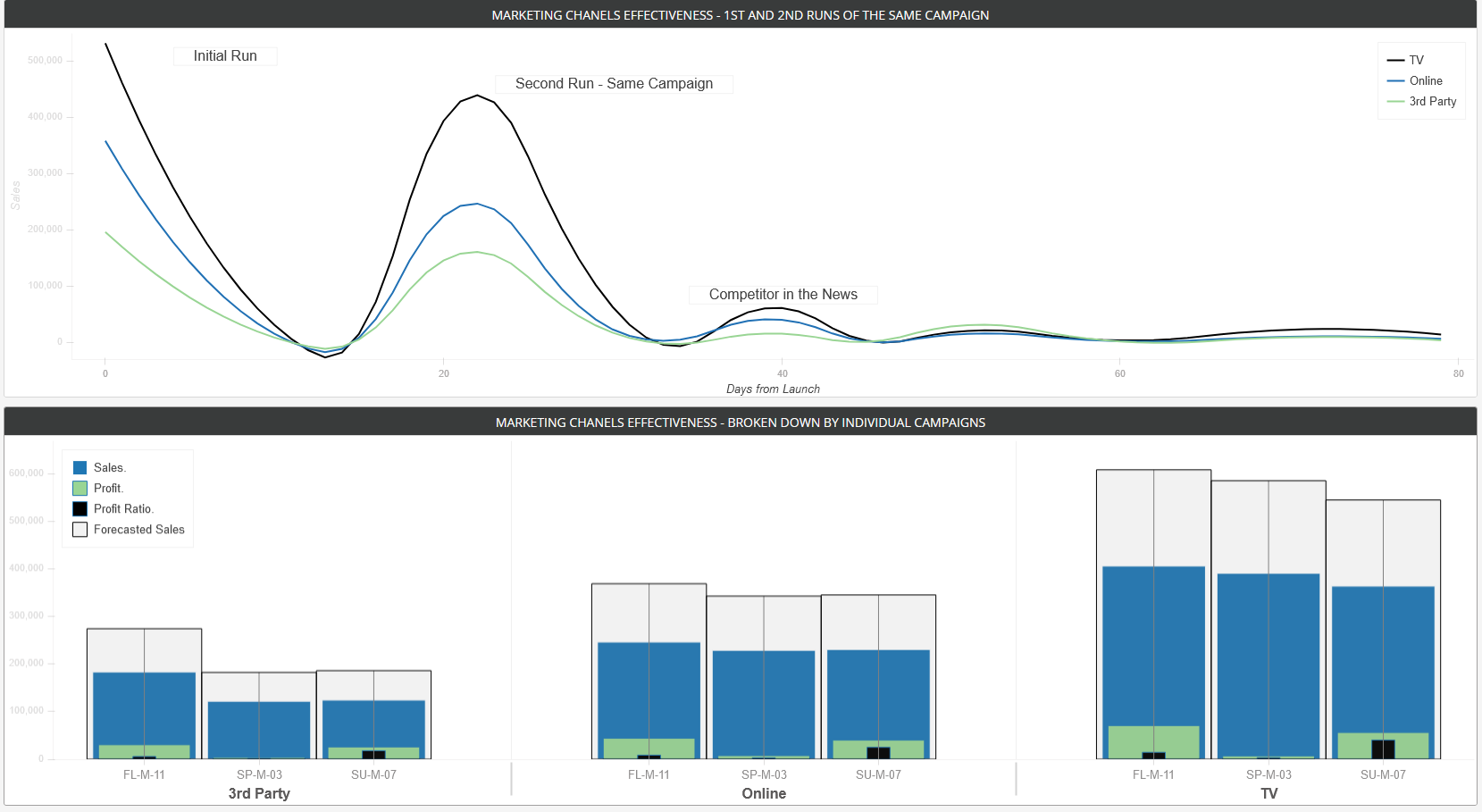The image size is (1482, 812).
Task: Click the black Profit Ratio color swatch
Action: tap(80, 508)
